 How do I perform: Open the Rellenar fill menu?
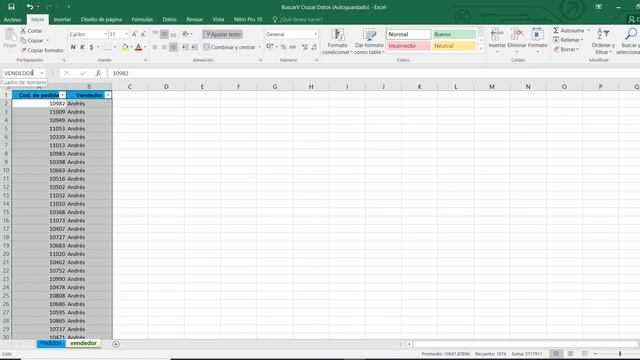coord(568,40)
